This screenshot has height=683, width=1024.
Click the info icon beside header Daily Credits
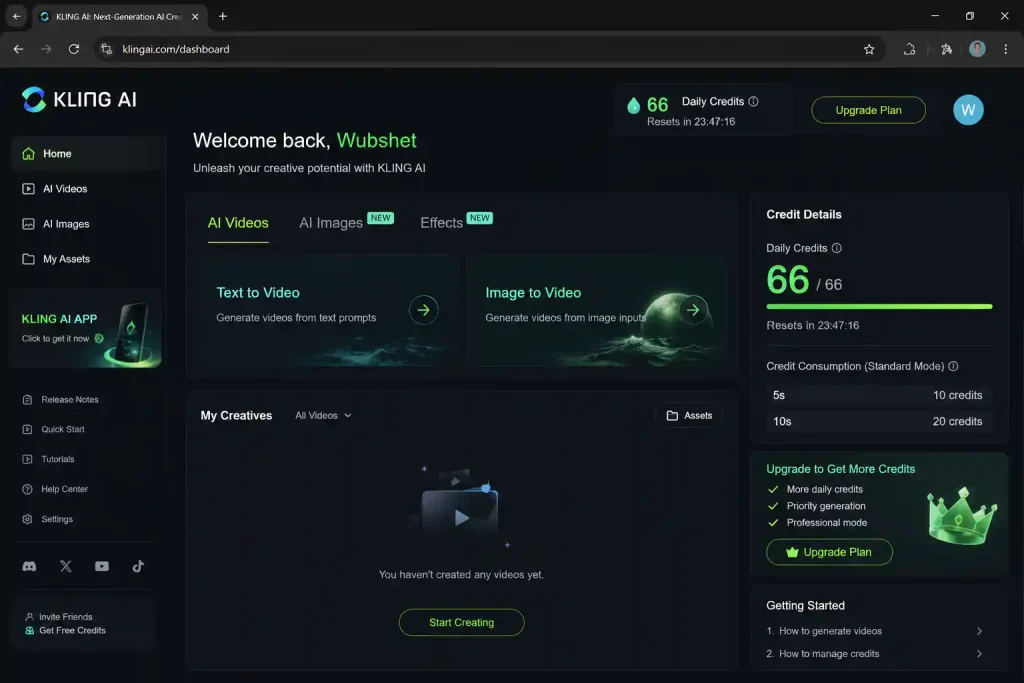(754, 101)
